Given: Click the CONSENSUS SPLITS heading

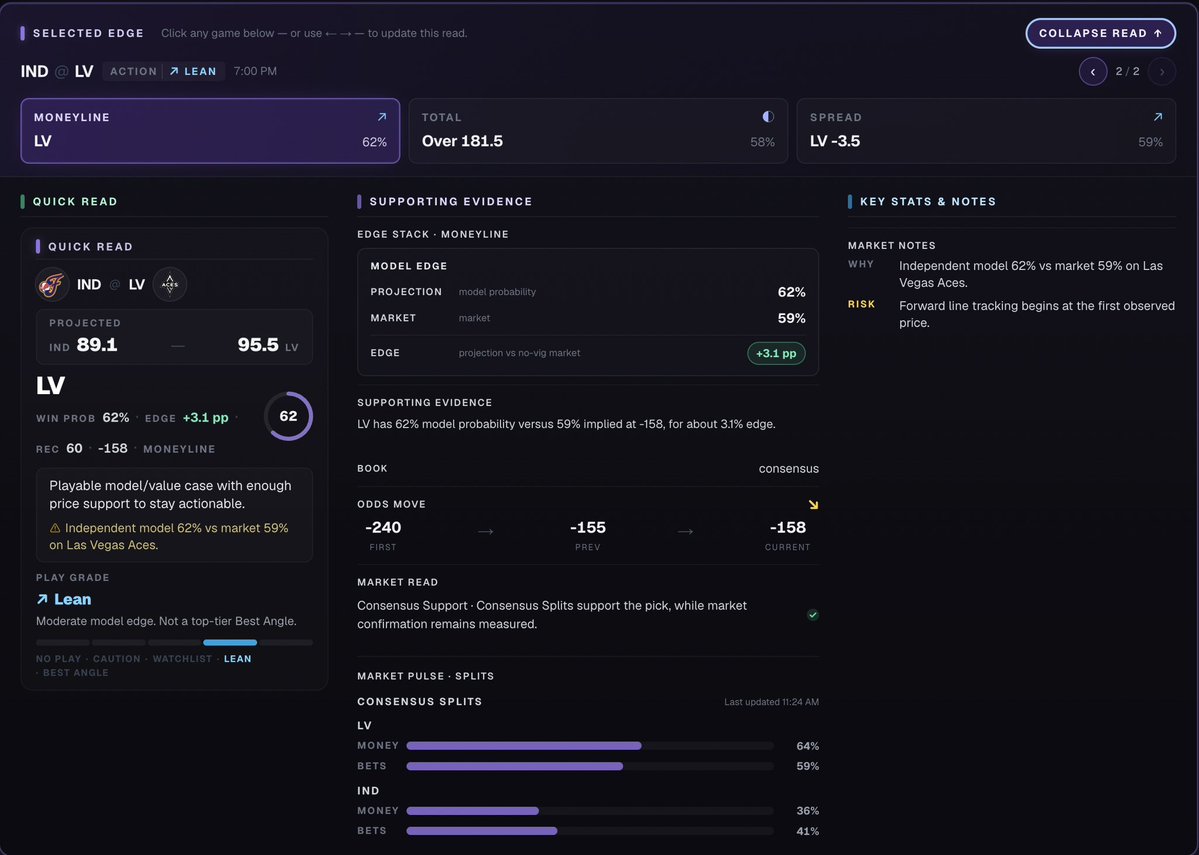Looking at the screenshot, I should click(420, 702).
